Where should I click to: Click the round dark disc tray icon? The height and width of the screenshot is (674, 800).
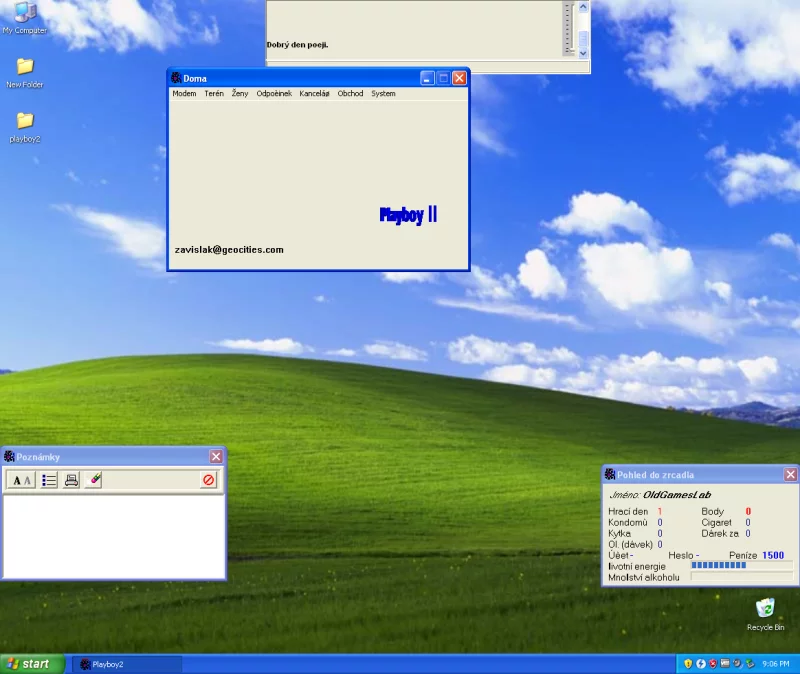tap(738, 664)
